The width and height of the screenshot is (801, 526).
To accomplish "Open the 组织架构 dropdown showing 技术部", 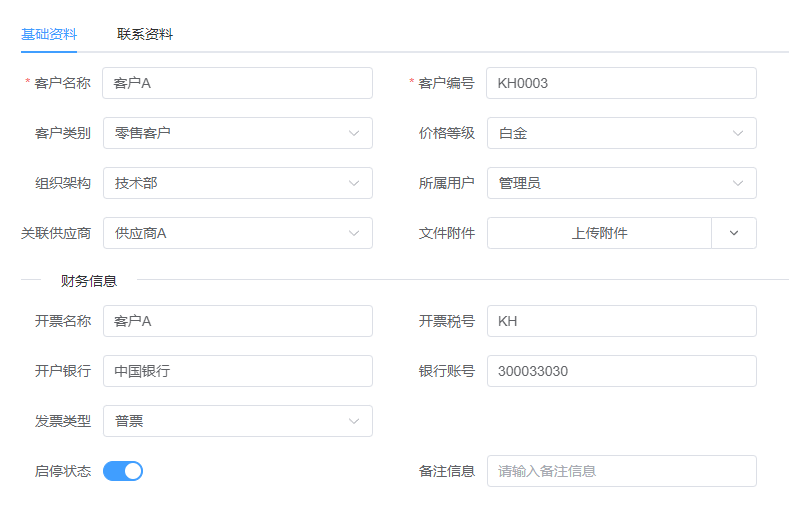I will tap(237, 183).
